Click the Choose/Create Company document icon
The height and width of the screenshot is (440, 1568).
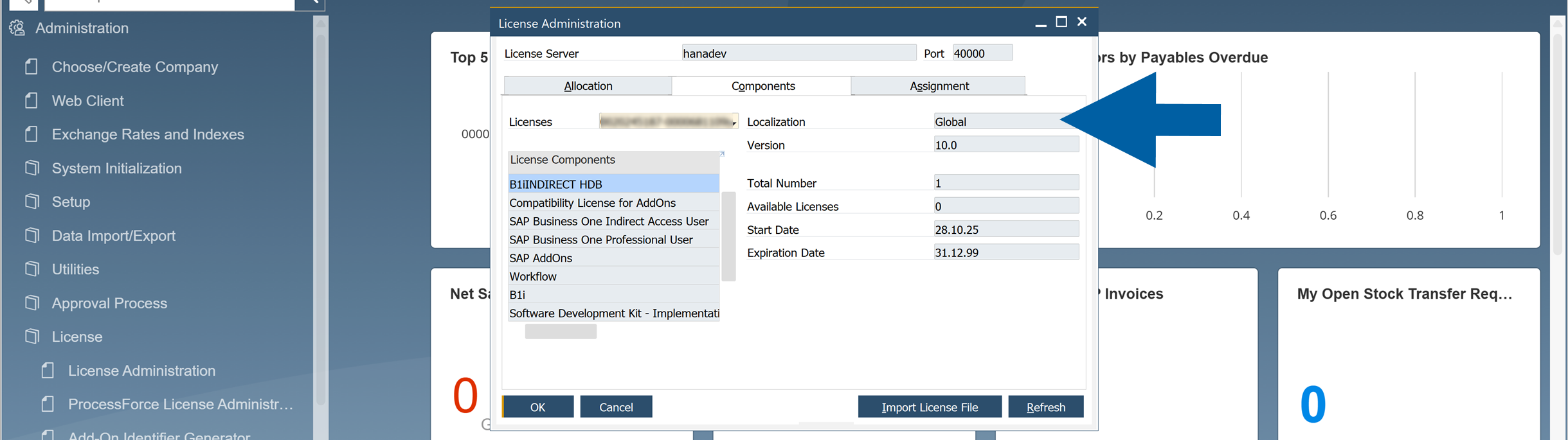click(32, 66)
